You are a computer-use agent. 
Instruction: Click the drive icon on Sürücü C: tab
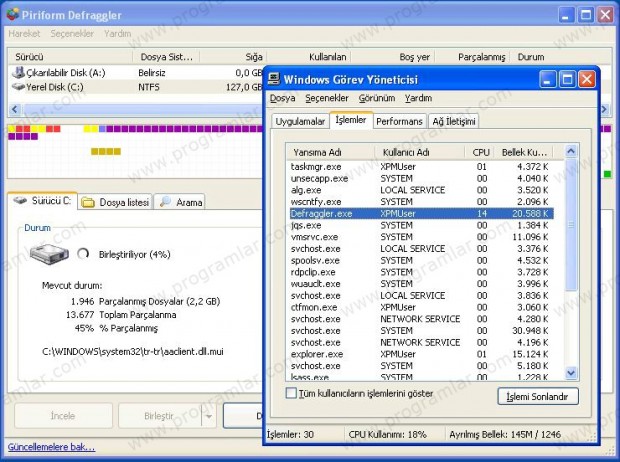(20, 201)
